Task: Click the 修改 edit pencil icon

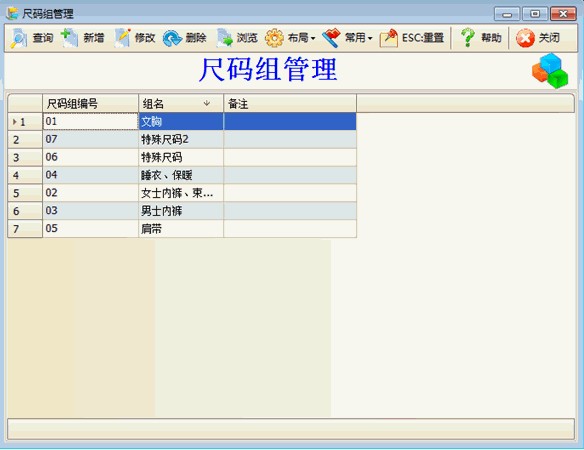Action: (122, 38)
